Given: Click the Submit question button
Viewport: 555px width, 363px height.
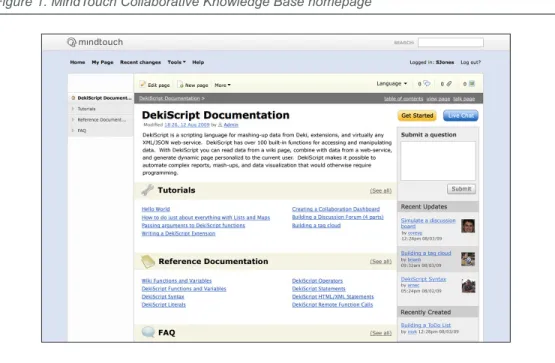Looking at the screenshot, I should (x=461, y=189).
